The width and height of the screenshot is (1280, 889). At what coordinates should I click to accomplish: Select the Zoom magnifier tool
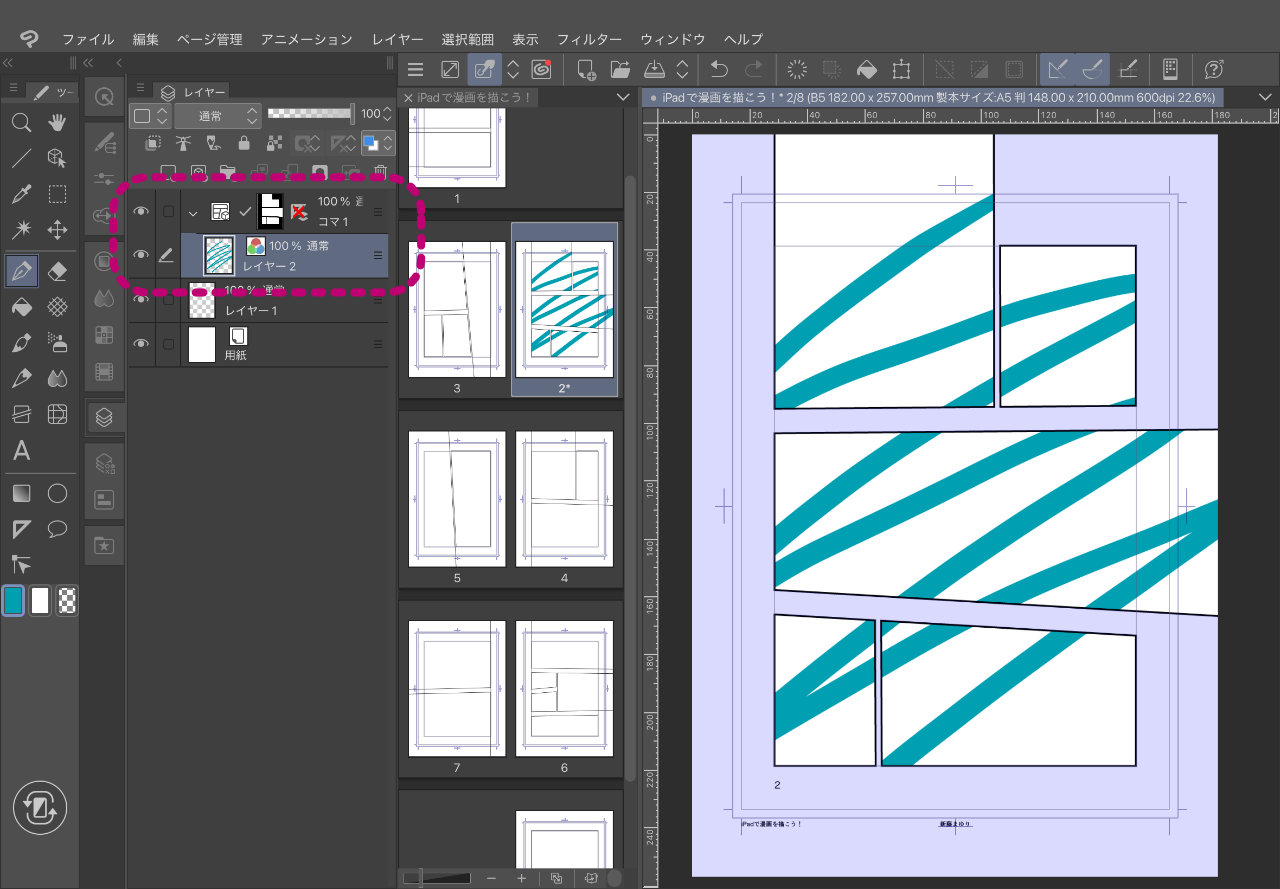(20, 123)
